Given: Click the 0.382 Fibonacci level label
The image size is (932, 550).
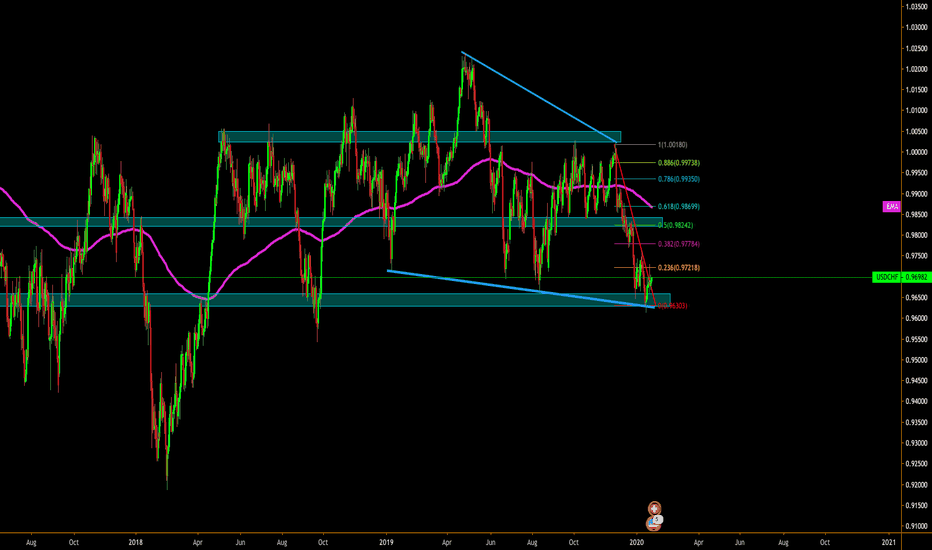Looking at the screenshot, I should point(672,244).
